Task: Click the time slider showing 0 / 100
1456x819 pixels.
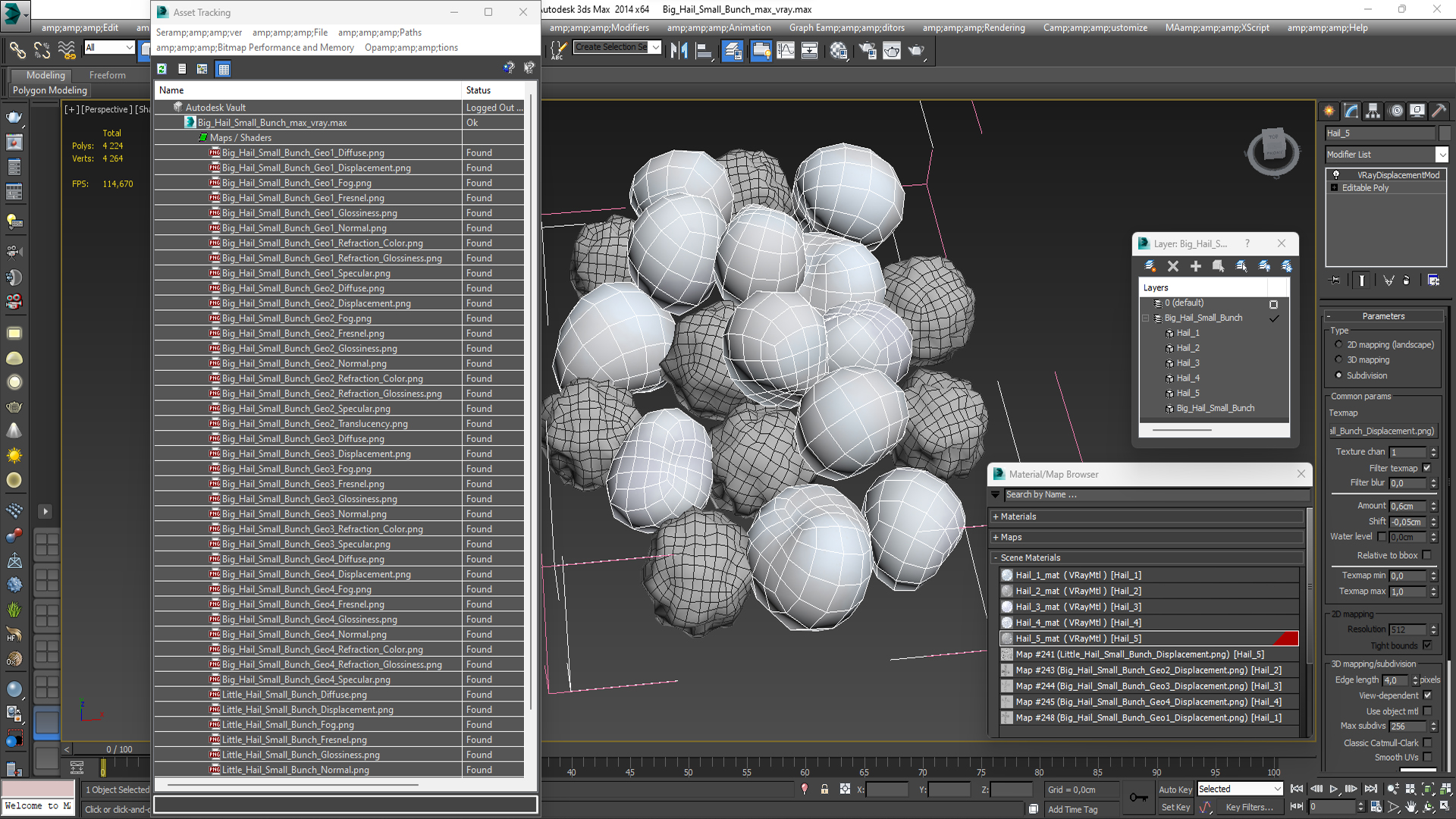Action: (x=119, y=749)
